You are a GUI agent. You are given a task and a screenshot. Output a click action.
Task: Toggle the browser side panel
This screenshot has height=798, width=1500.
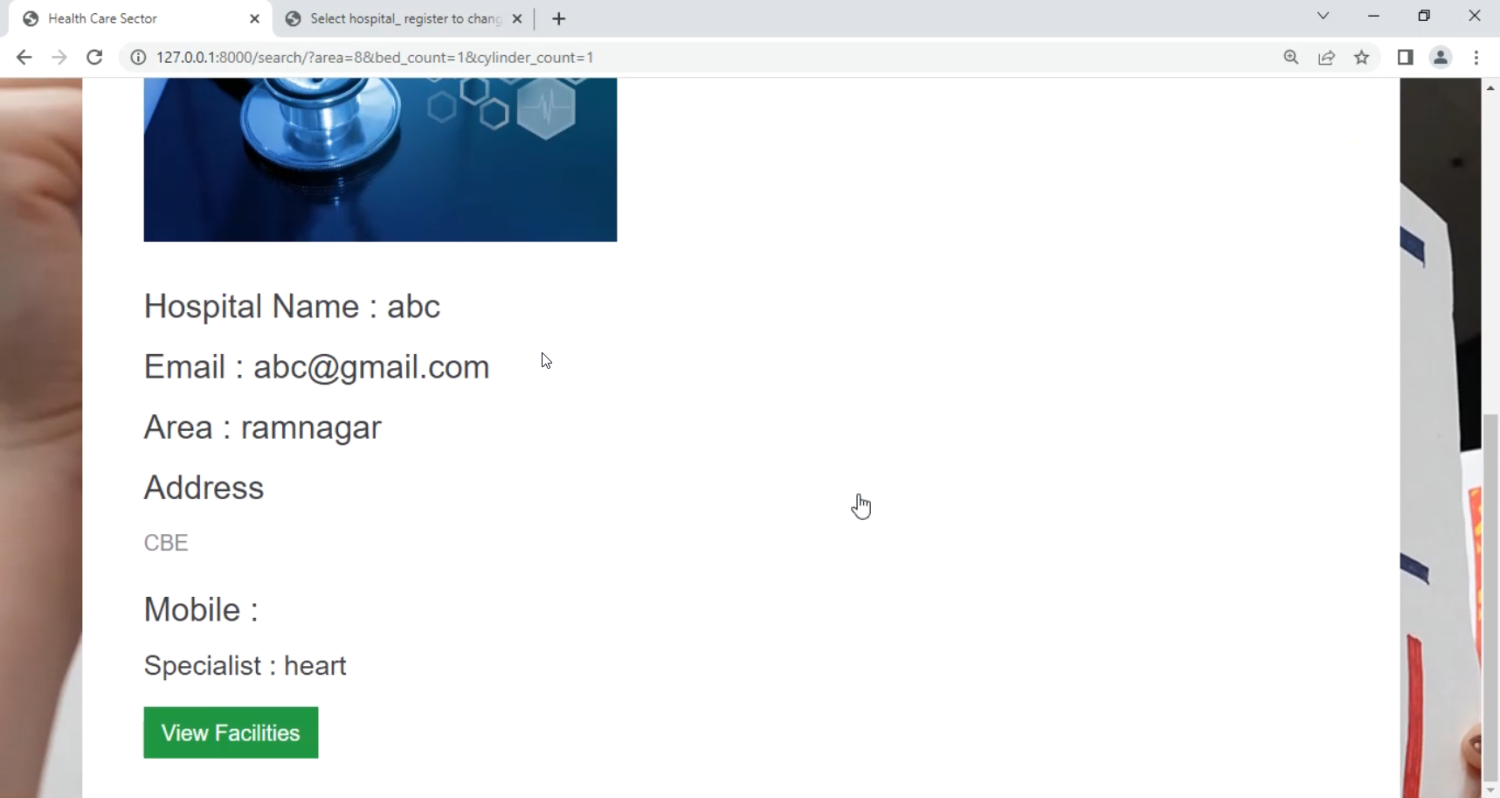[x=1405, y=57]
